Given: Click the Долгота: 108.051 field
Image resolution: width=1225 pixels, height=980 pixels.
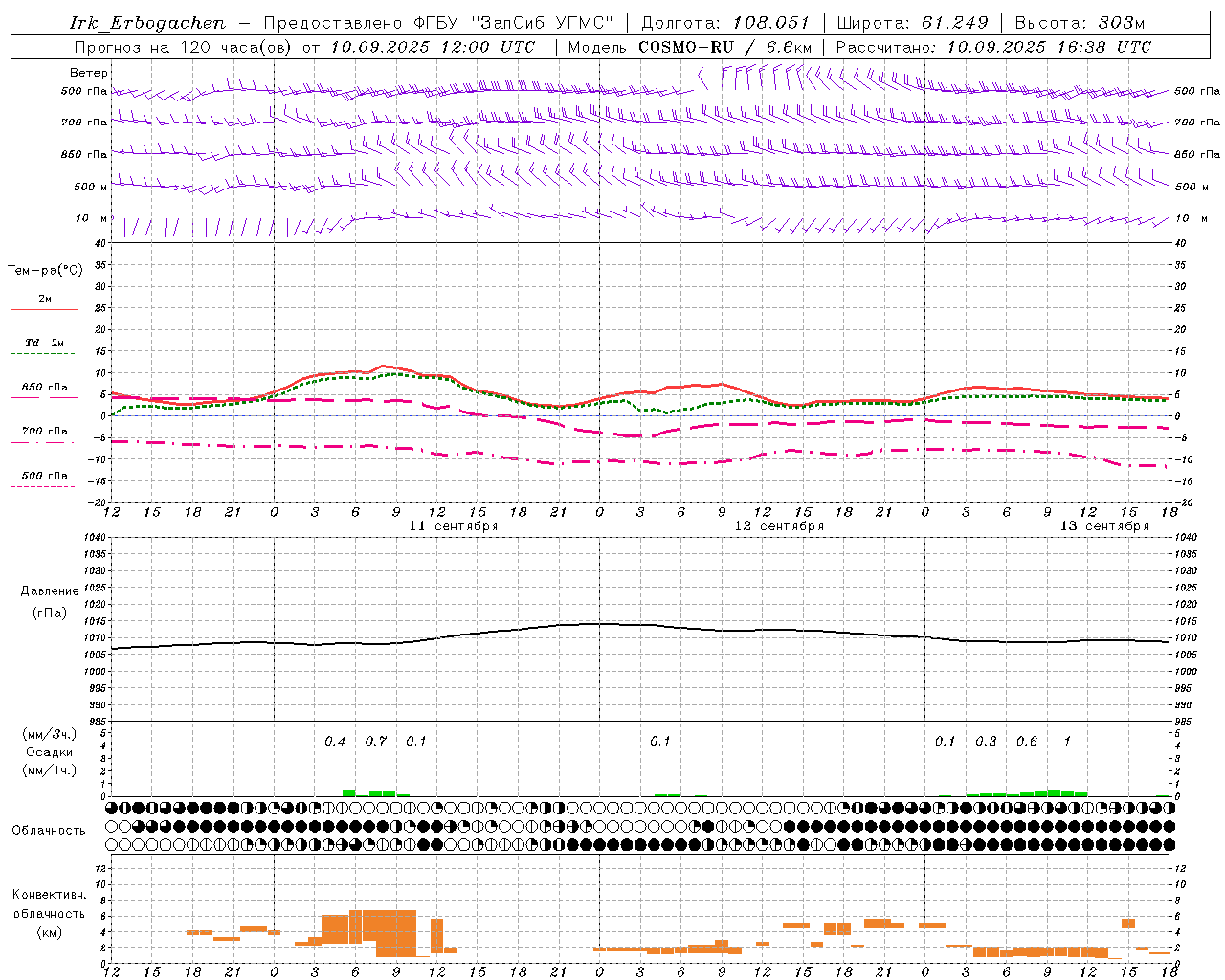Looking at the screenshot, I should pyautogui.click(x=725, y=23).
